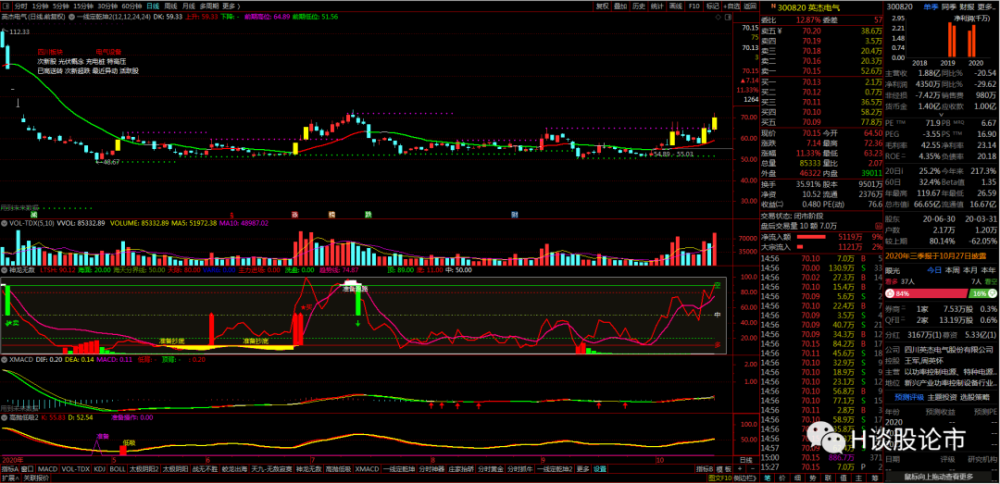Select 同季 in financial panel
This screenshot has height=484, width=1000.
click(950, 6)
